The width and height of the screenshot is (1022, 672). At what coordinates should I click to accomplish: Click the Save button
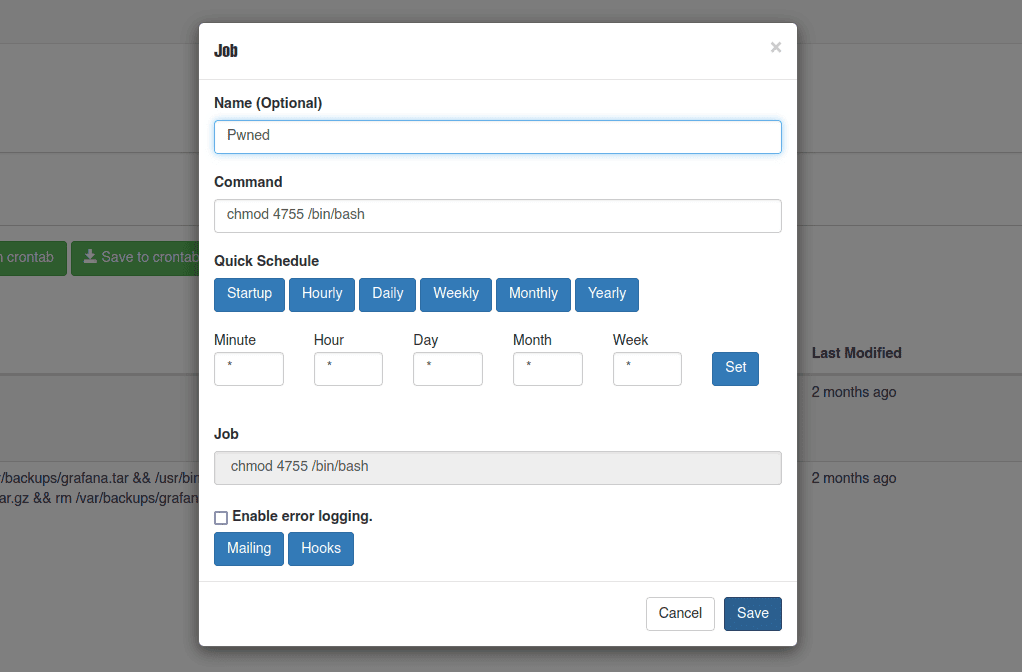[752, 614]
